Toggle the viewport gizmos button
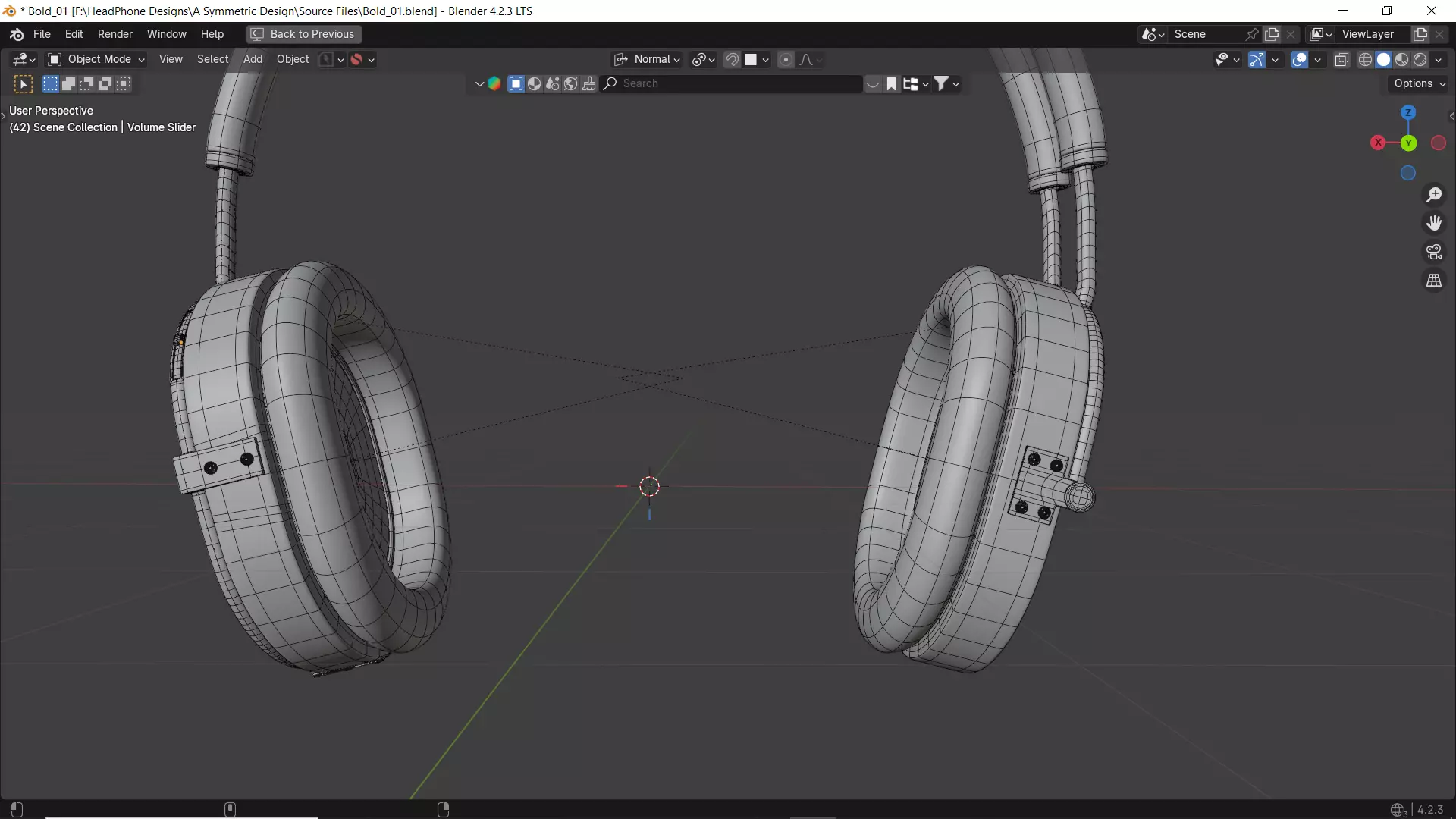Image resolution: width=1456 pixels, height=819 pixels. click(x=1257, y=60)
